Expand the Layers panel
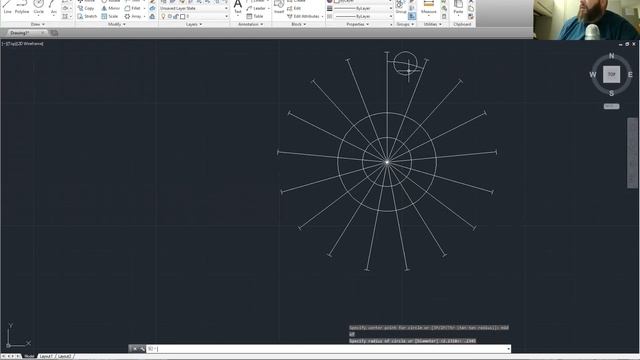The image size is (640, 360). pyautogui.click(x=194, y=24)
